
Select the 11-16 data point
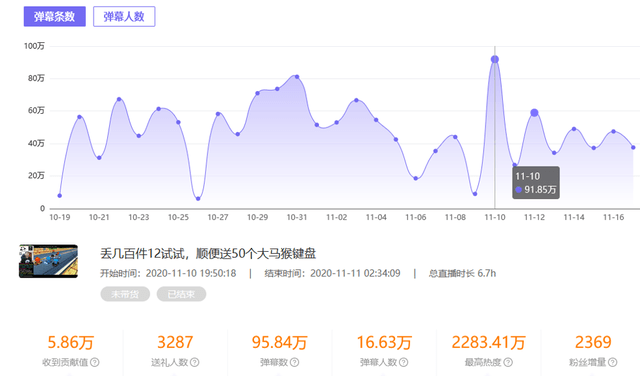613,131
